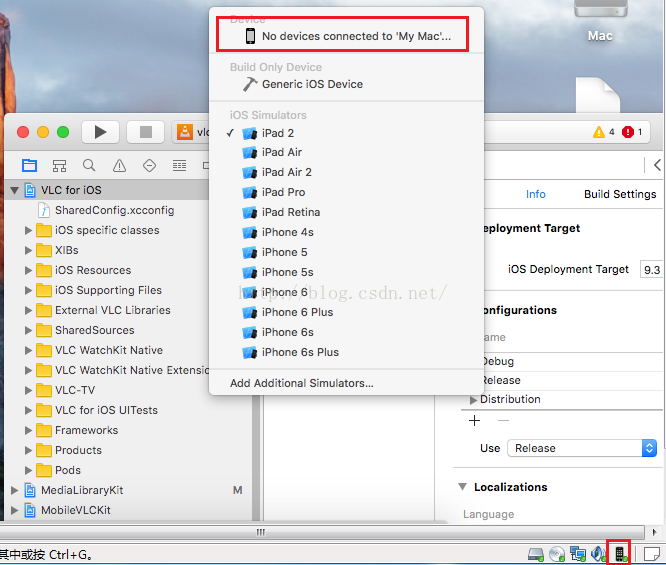Image resolution: width=666 pixels, height=565 pixels.
Task: Open the Use Release configuration dropdown
Action: [x=582, y=448]
